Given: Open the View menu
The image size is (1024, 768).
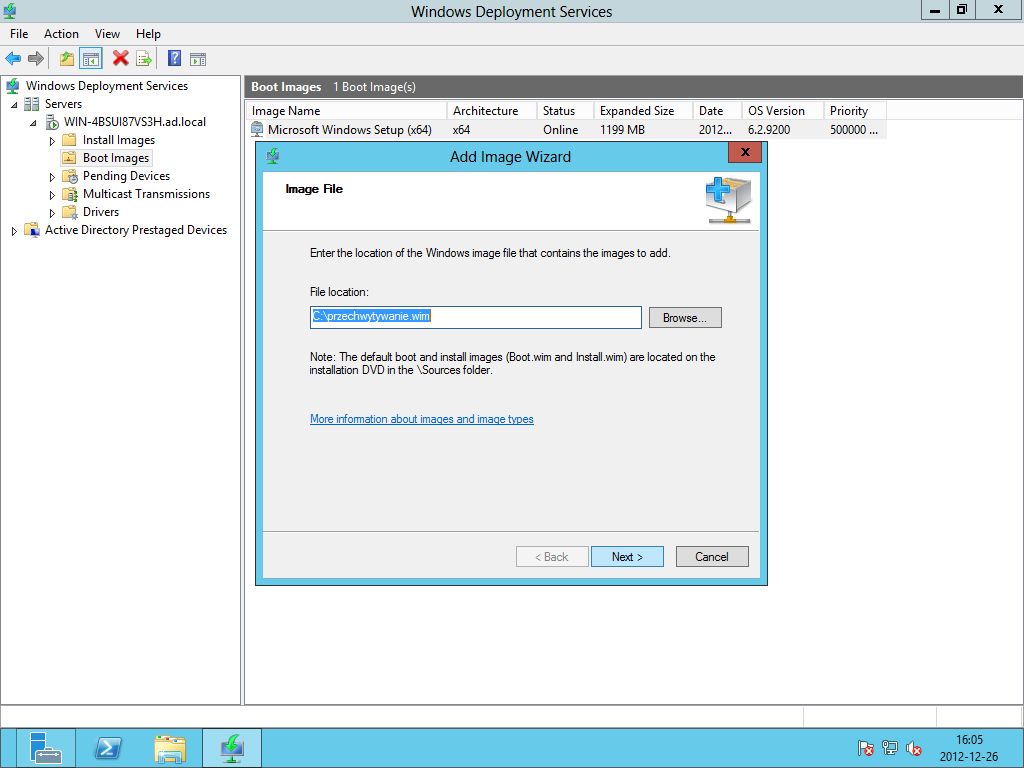Looking at the screenshot, I should [107, 34].
